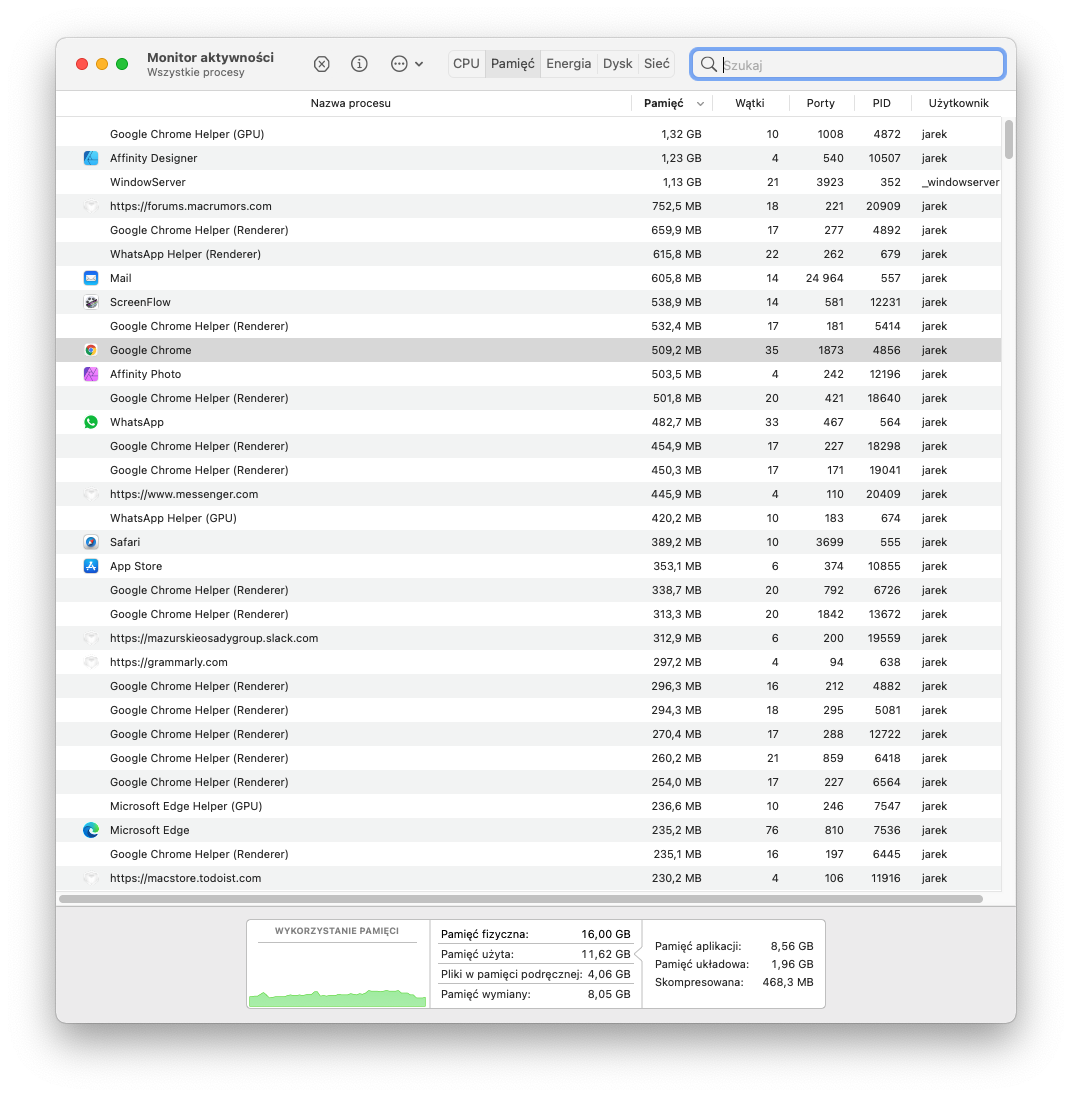Image resolution: width=1072 pixels, height=1097 pixels.
Task: Click the Pamięć wymiany 8,05 GB entry
Action: pyautogui.click(x=535, y=994)
